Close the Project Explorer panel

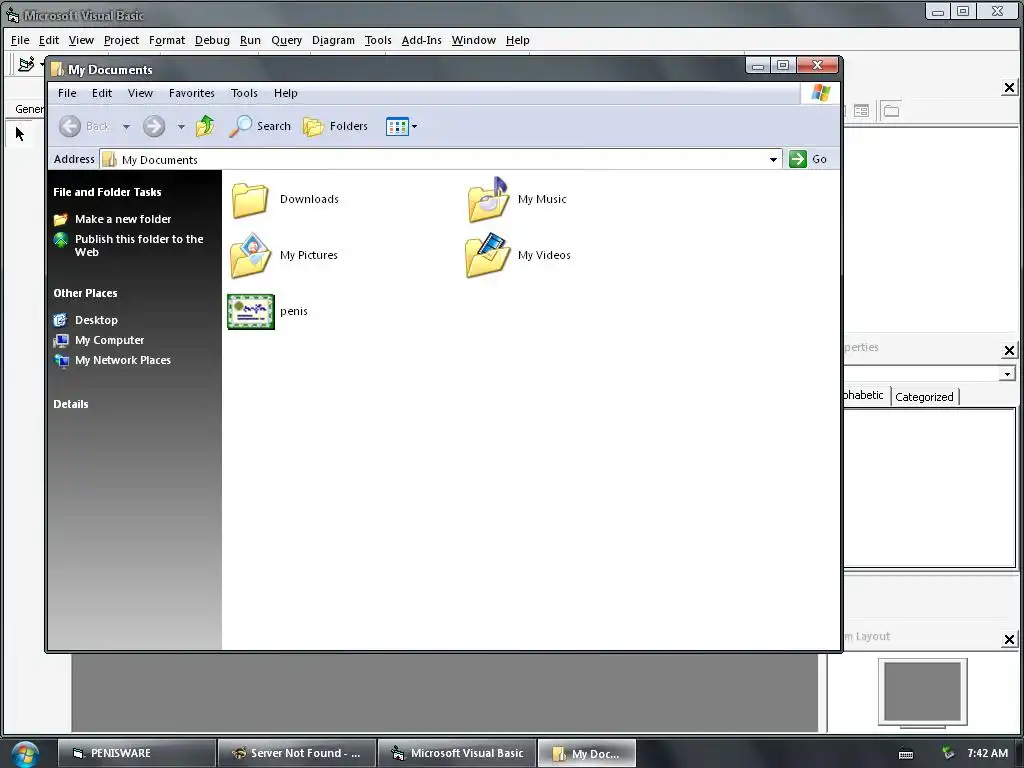[x=1009, y=88]
